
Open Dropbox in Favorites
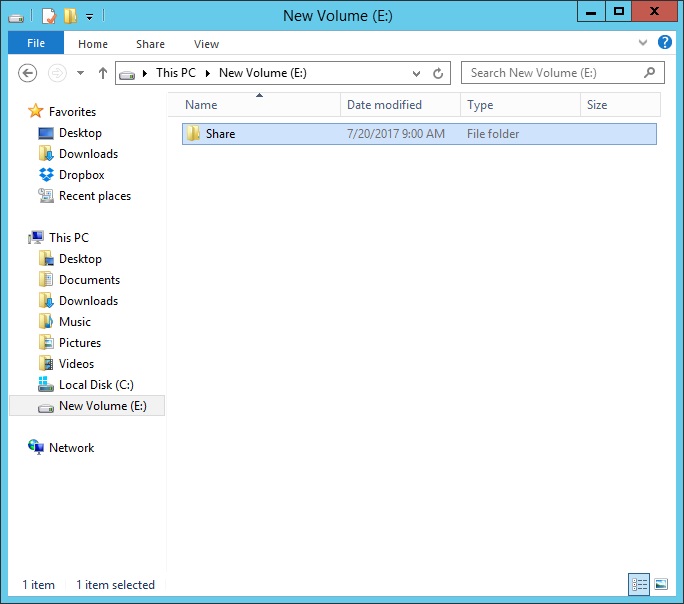coord(81,175)
